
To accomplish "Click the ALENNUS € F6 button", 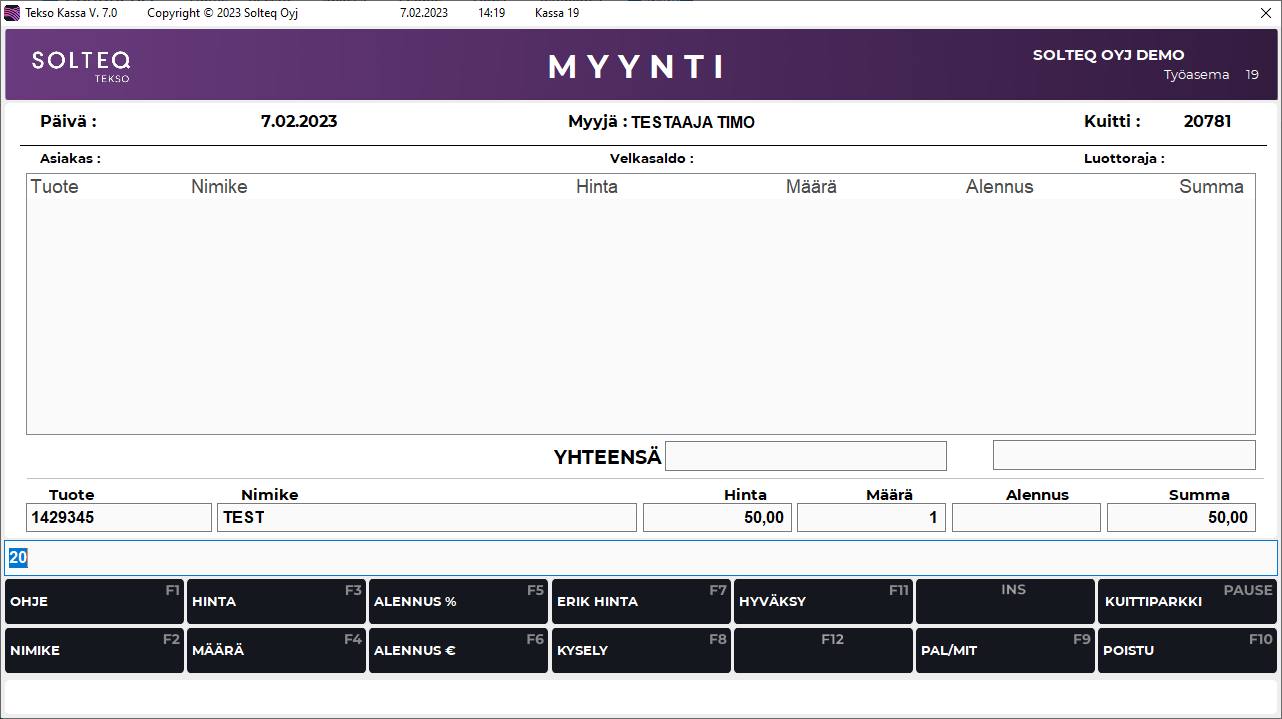I will pyautogui.click(x=458, y=650).
